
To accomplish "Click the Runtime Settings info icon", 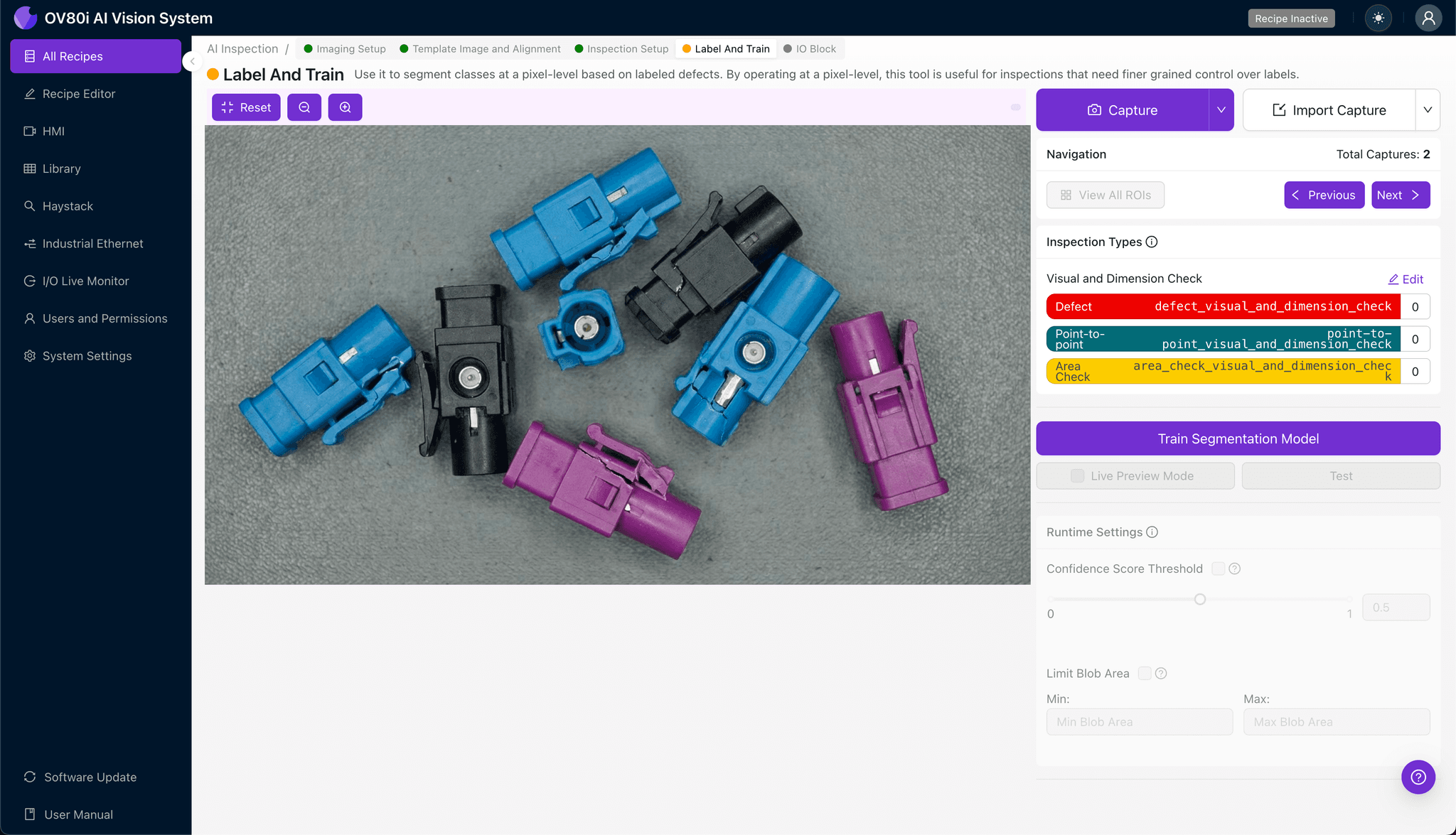I will 1152,532.
